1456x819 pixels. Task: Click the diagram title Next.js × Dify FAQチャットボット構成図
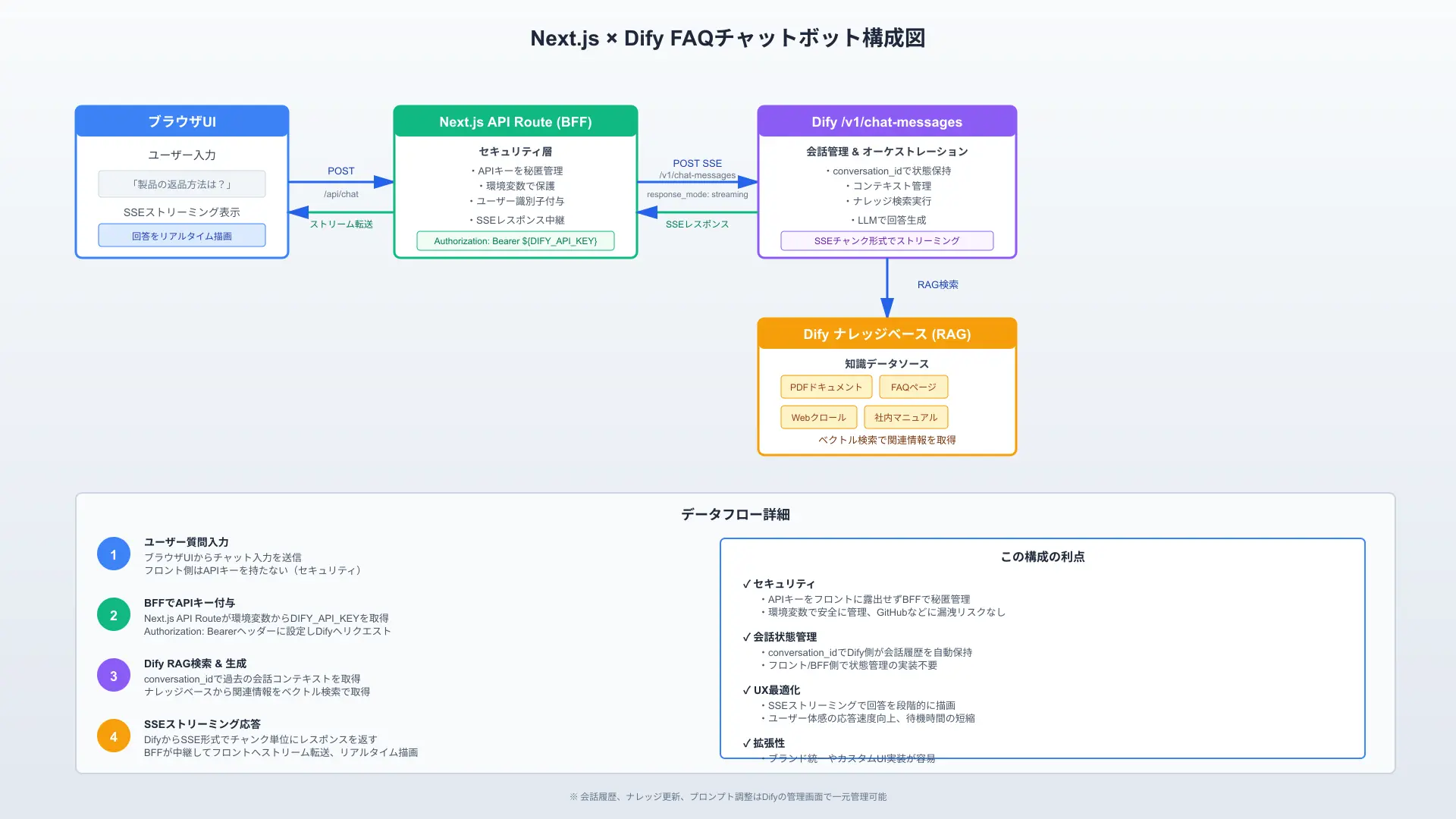coord(728,38)
